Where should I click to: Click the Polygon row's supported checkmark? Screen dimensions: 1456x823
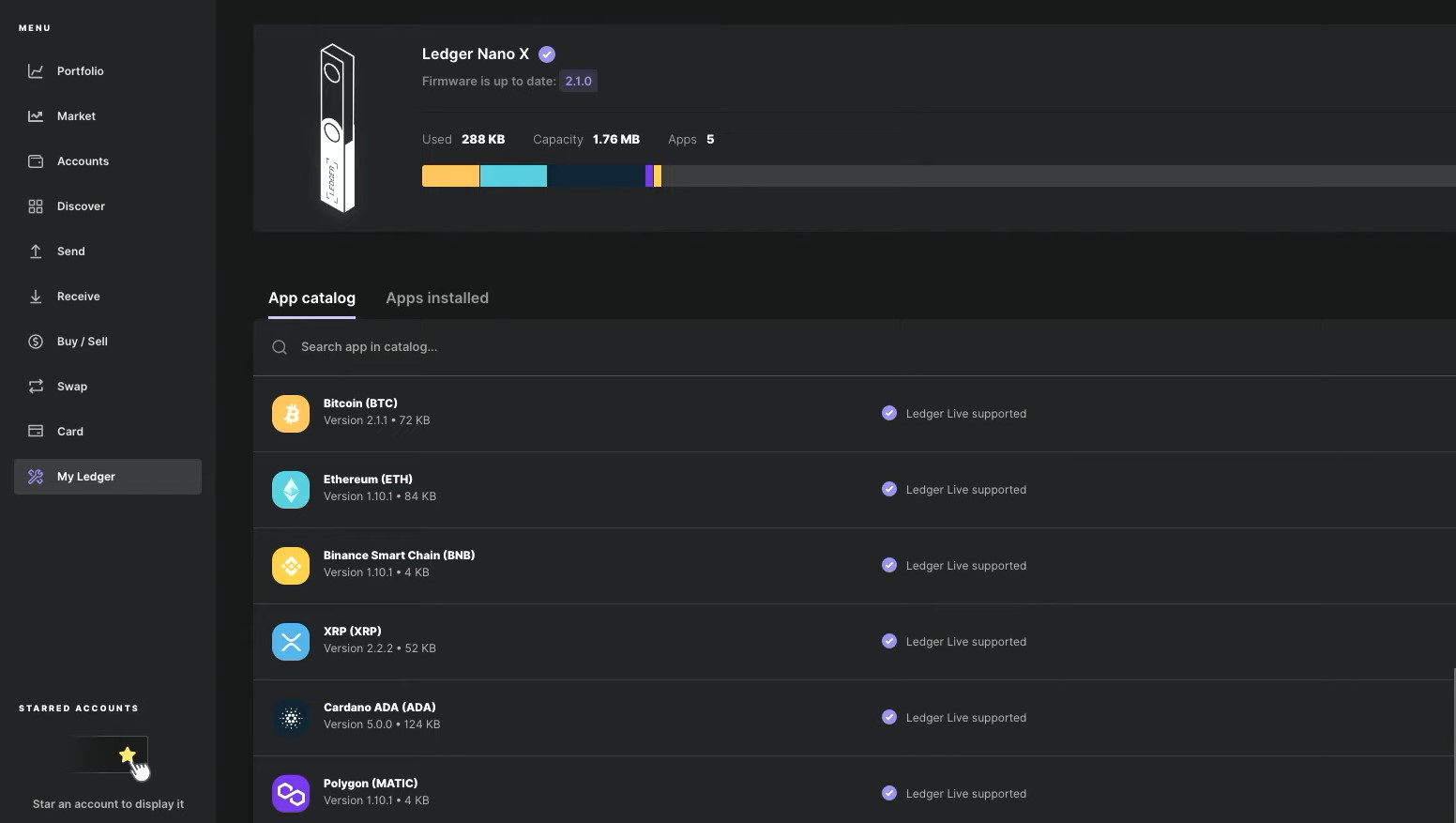pos(889,793)
